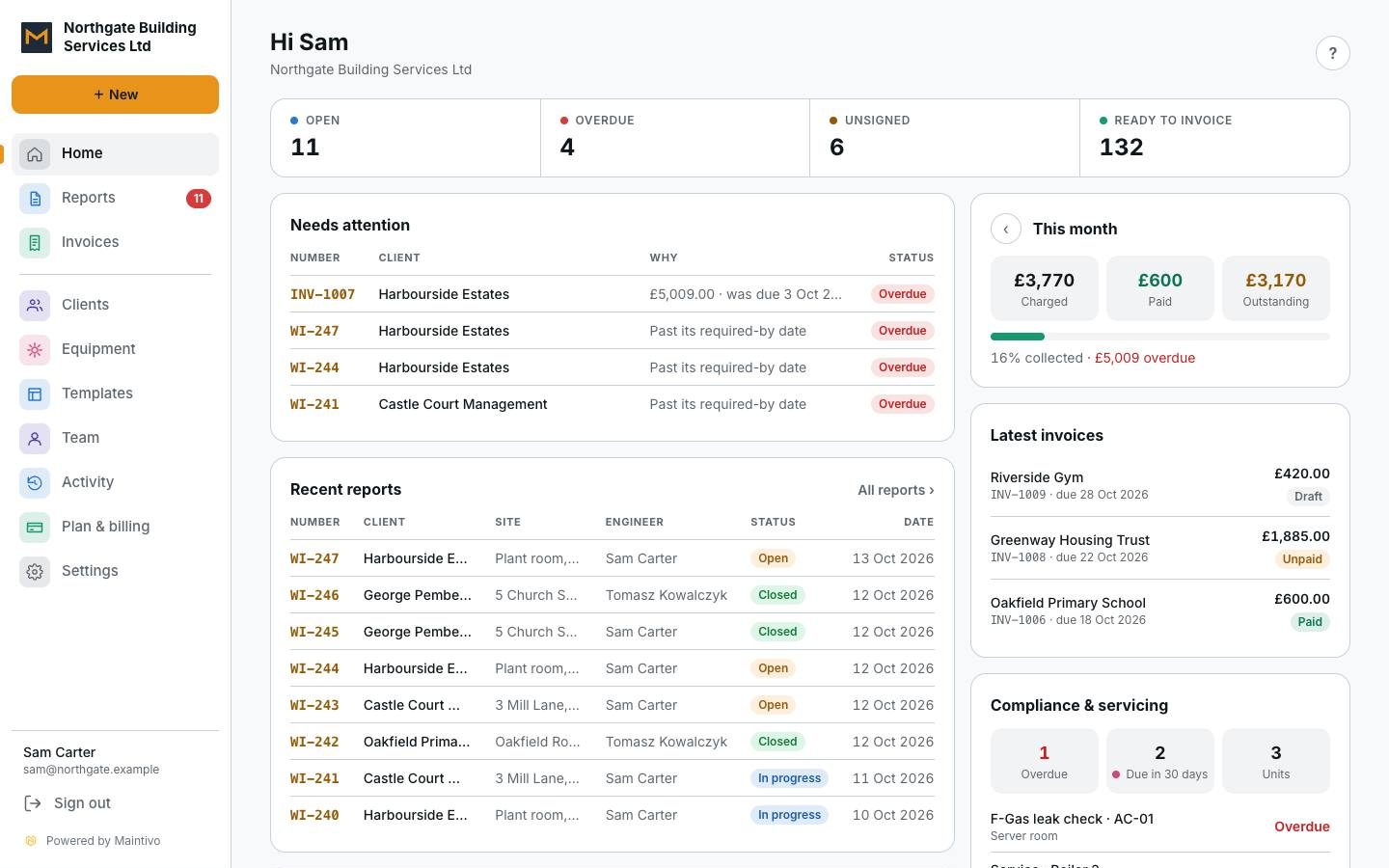The height and width of the screenshot is (868, 1389).
Task: Click the Templates layout icon
Action: click(35, 394)
